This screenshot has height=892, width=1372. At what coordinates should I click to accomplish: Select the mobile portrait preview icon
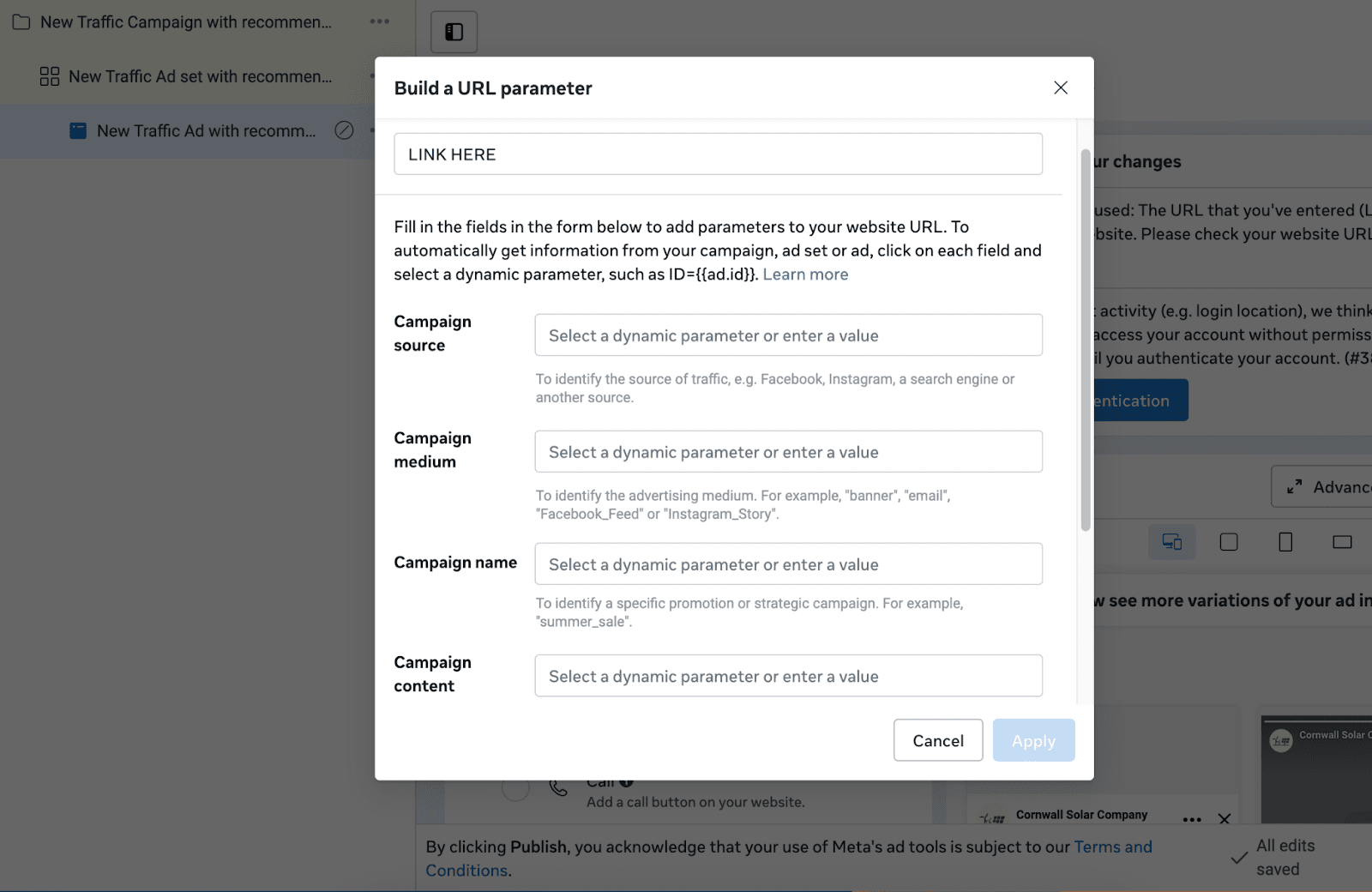coord(1285,542)
